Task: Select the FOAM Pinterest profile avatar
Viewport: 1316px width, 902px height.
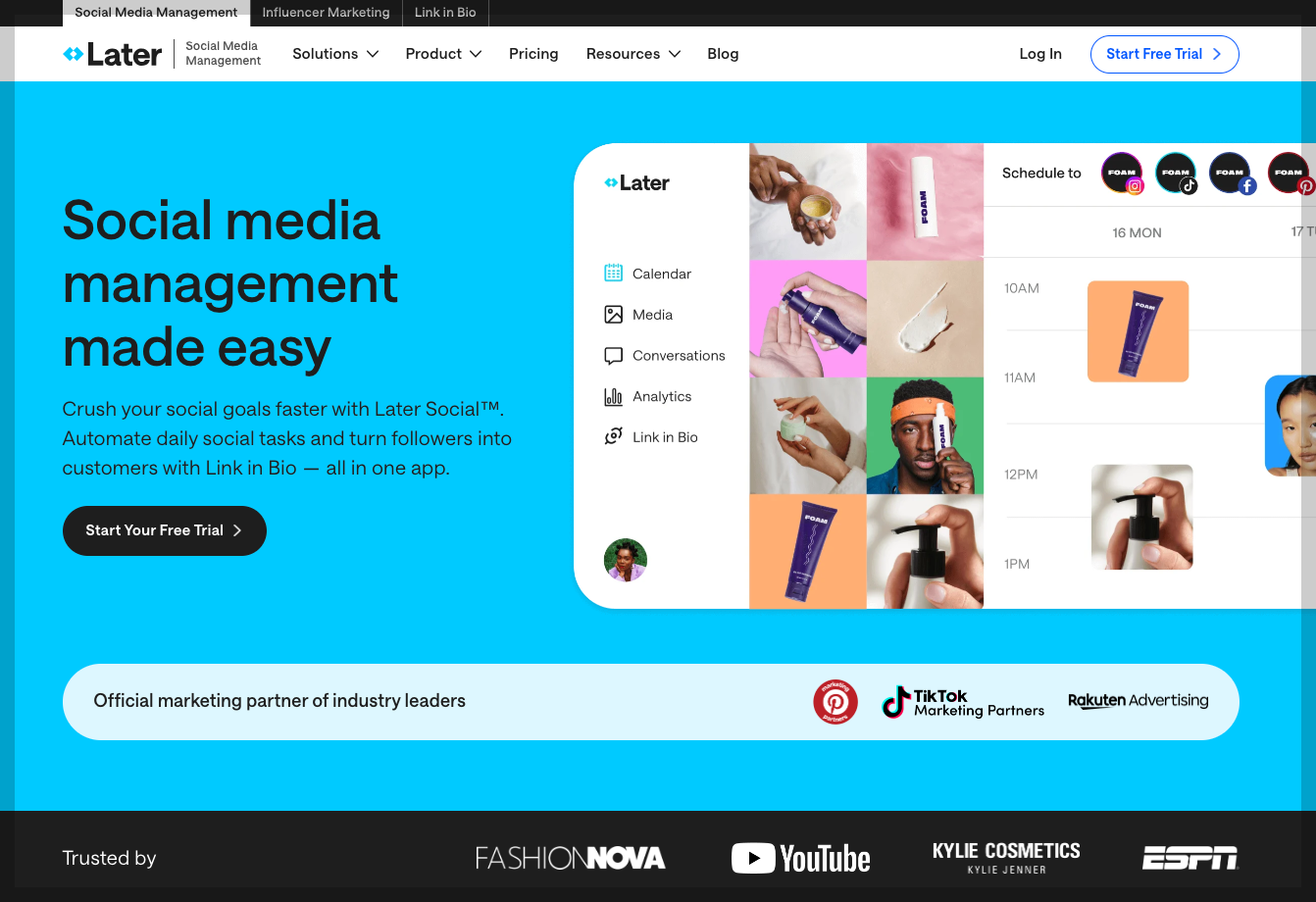Action: [x=1291, y=174]
